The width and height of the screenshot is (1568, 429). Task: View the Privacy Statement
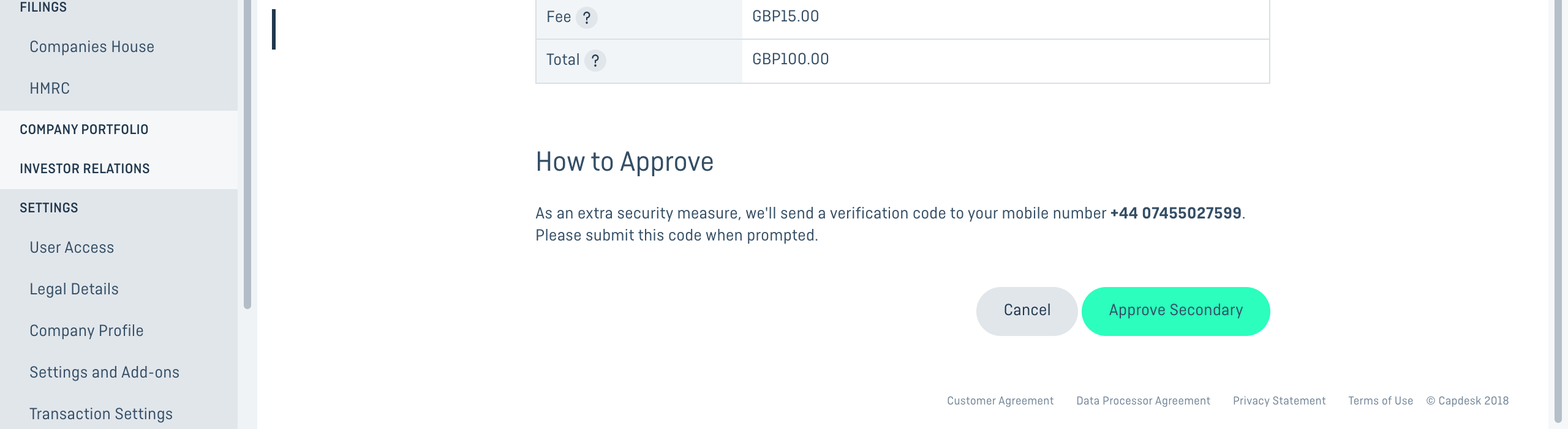[x=1280, y=401]
